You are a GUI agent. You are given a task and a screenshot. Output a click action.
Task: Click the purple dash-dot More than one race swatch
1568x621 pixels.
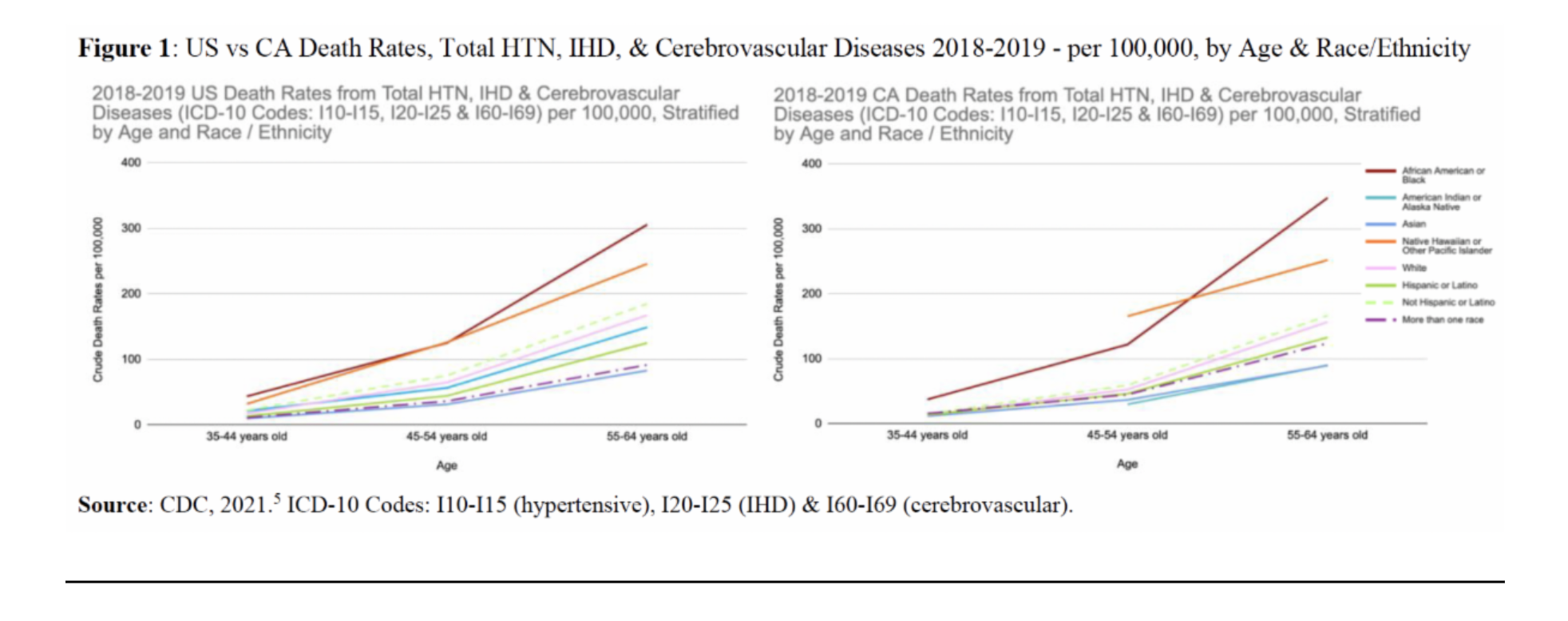point(1380,320)
